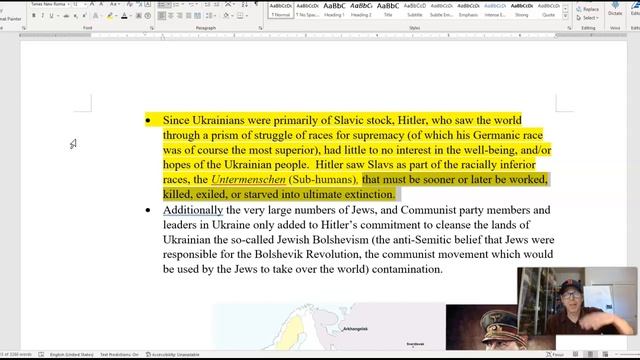Switch to Read Mode view icon
This screenshot has width=640, height=360.
pyautogui.click(x=576, y=354)
